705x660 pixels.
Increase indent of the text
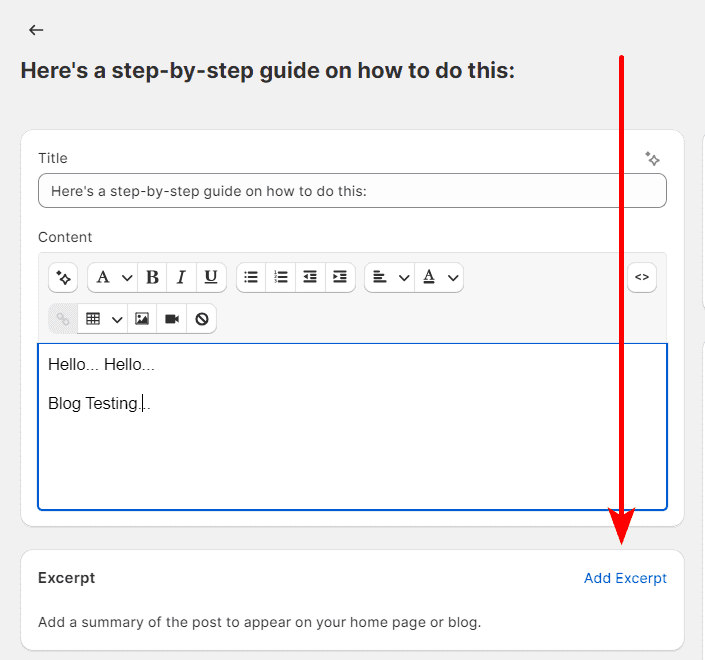tap(340, 278)
